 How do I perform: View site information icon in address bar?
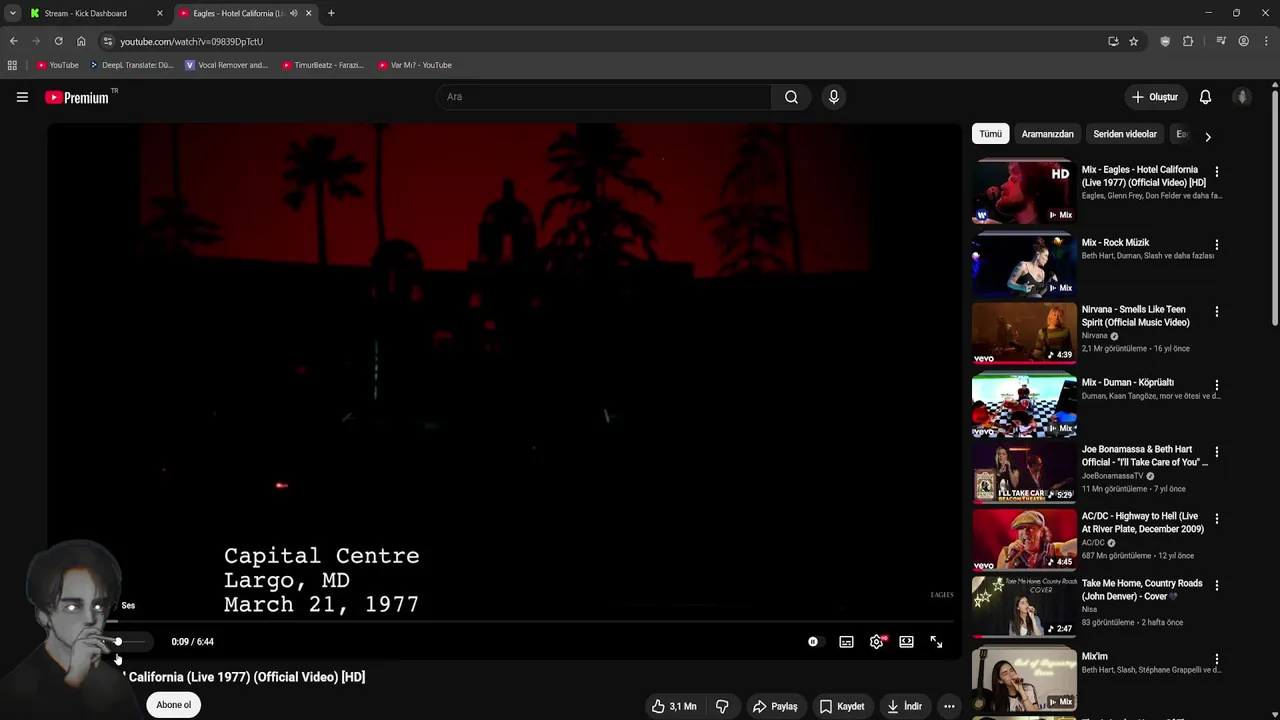pyautogui.click(x=108, y=41)
